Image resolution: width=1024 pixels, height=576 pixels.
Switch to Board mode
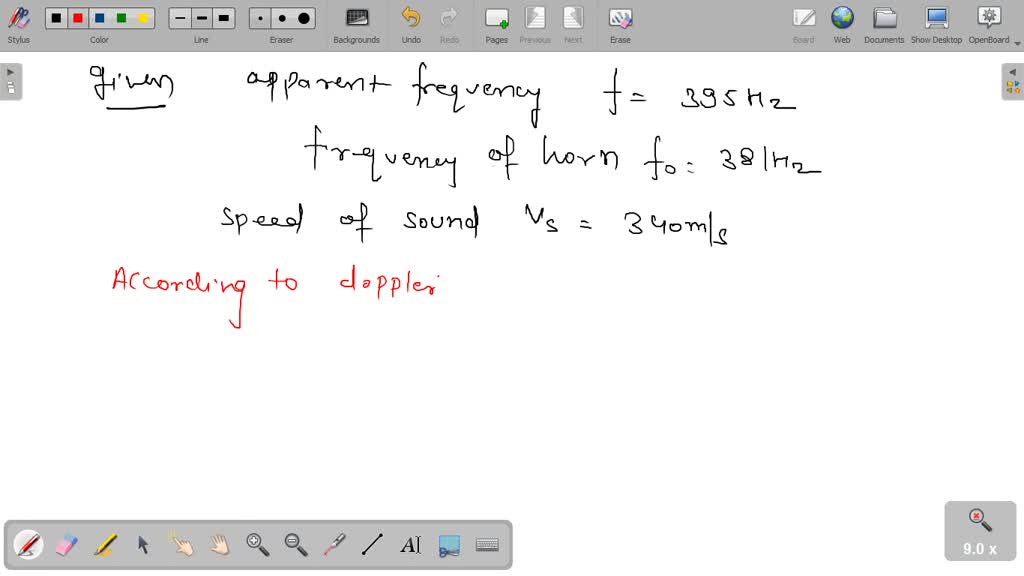pos(803,25)
